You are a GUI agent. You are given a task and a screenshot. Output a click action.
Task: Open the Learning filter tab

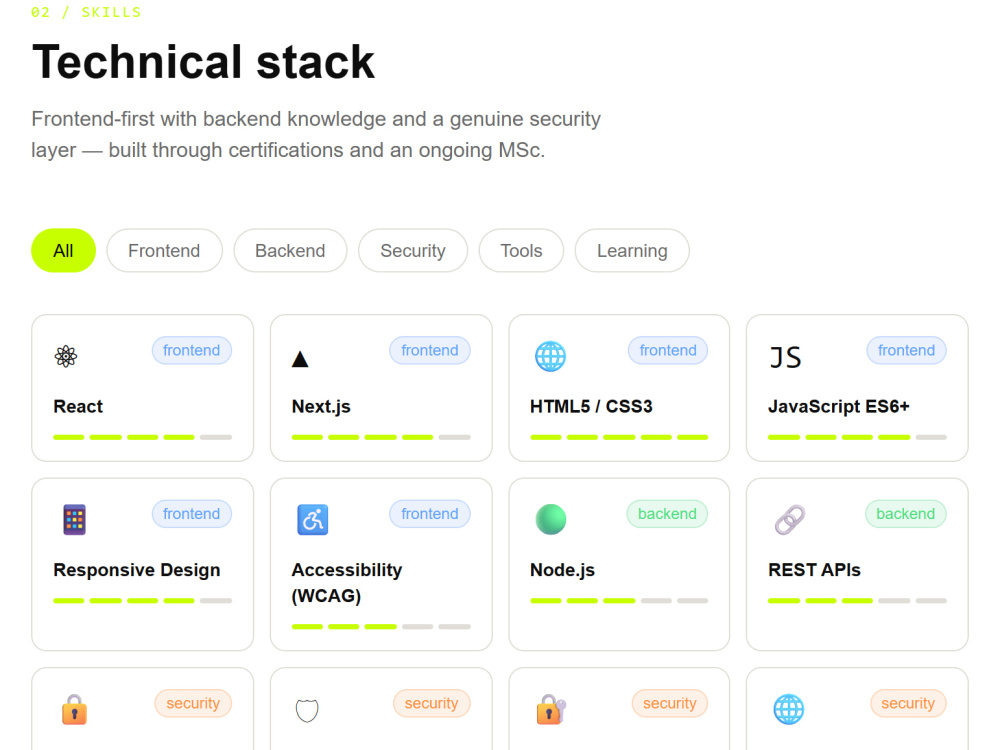(632, 251)
